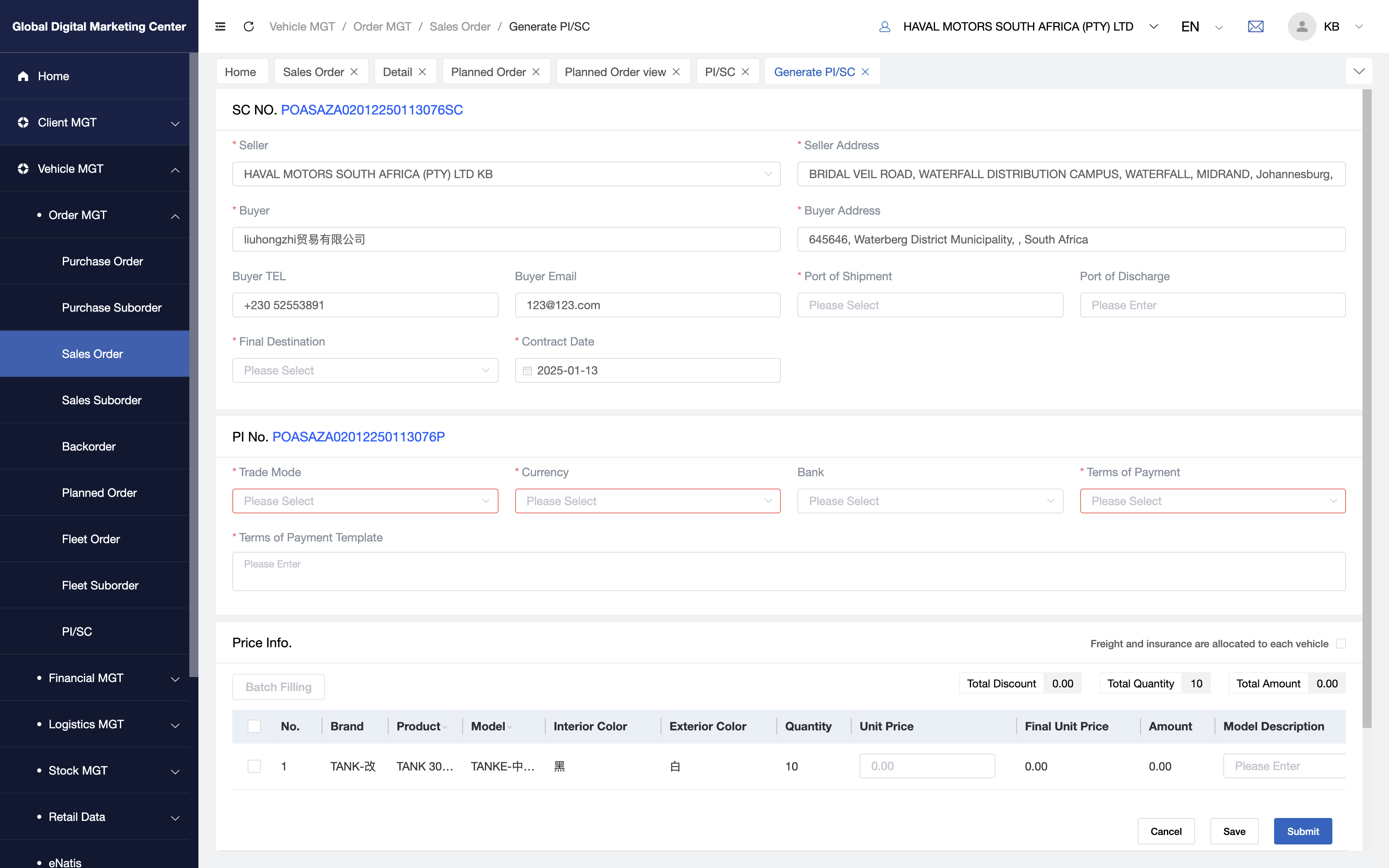1389x868 pixels.
Task: Close the PI/SC tab
Action: pos(746,72)
